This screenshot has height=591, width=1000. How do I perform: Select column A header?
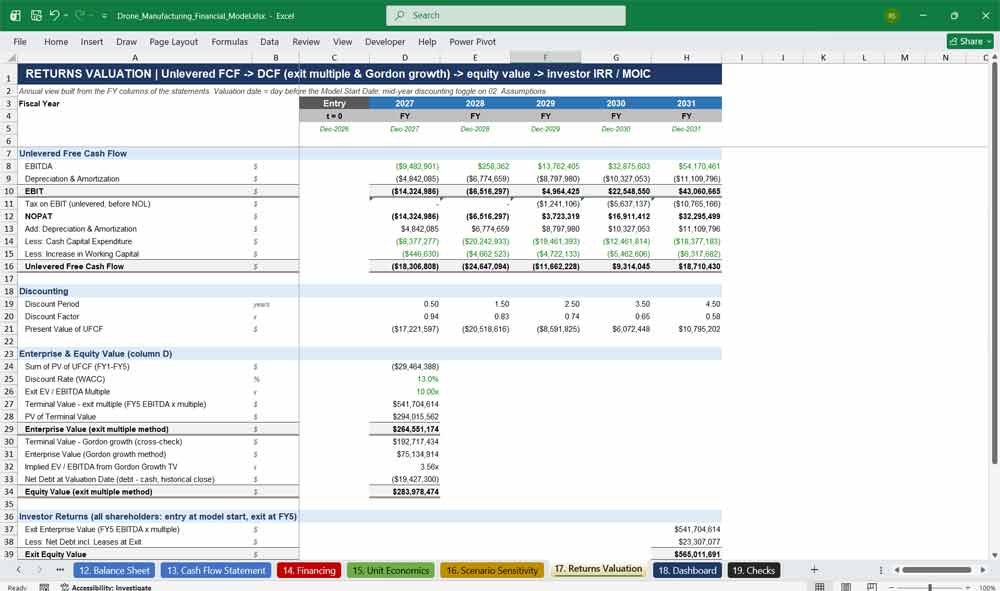click(x=135, y=57)
